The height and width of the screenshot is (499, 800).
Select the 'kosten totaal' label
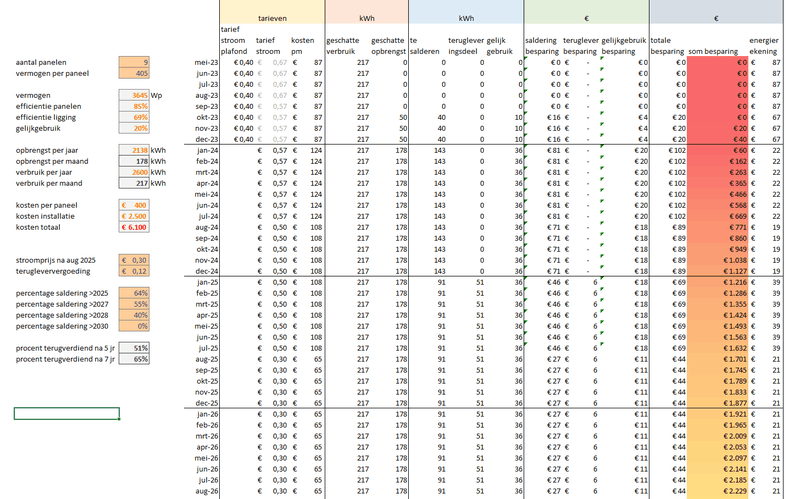pos(38,227)
